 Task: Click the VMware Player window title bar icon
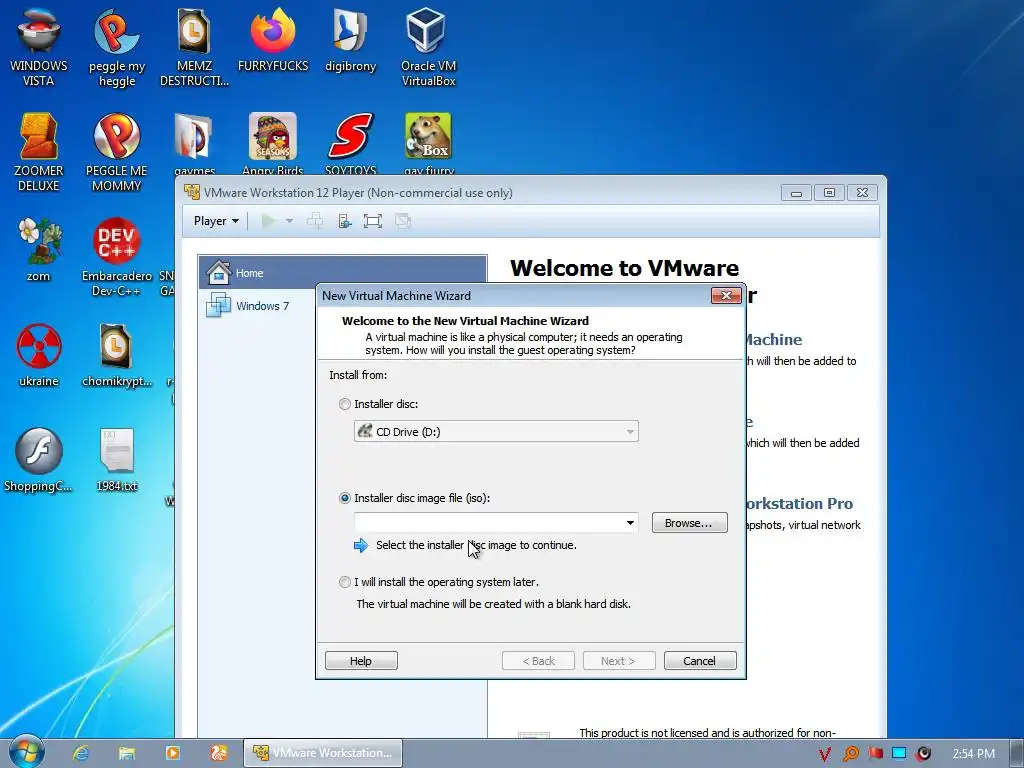click(x=192, y=192)
